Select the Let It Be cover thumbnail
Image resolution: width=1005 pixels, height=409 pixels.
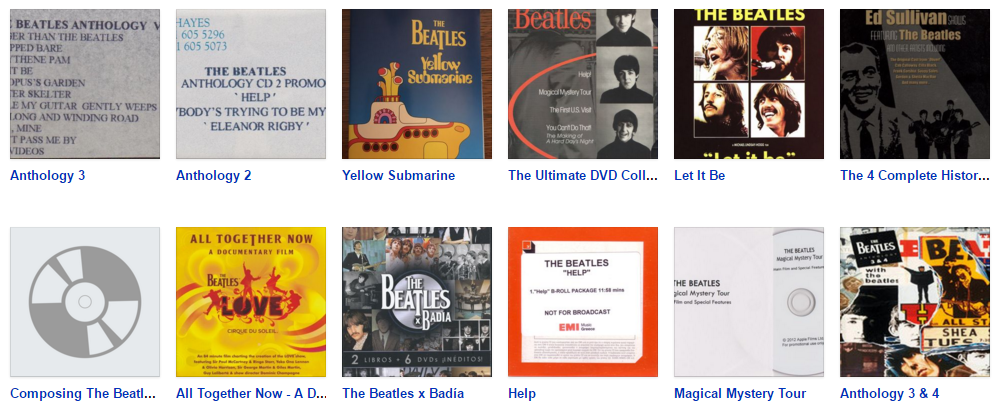tap(749, 84)
